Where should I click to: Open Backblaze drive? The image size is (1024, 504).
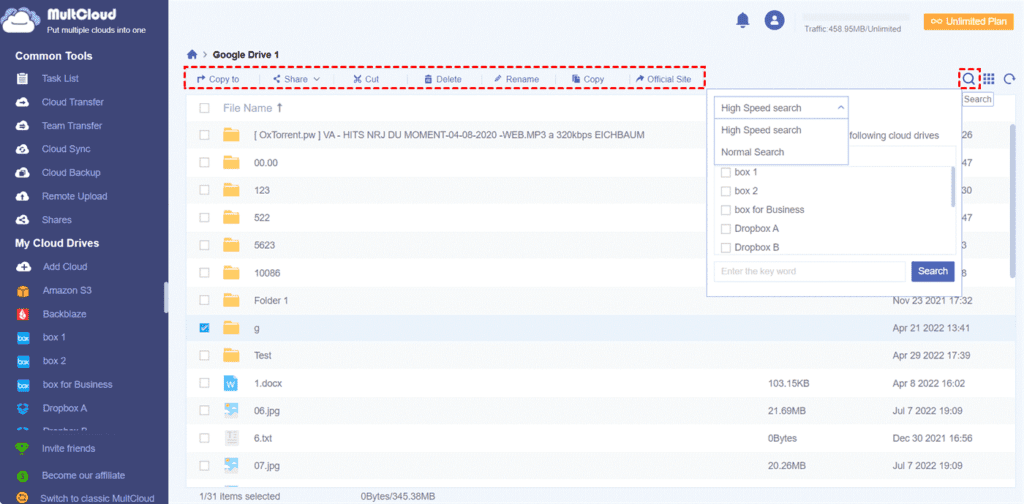pyautogui.click(x=64, y=313)
